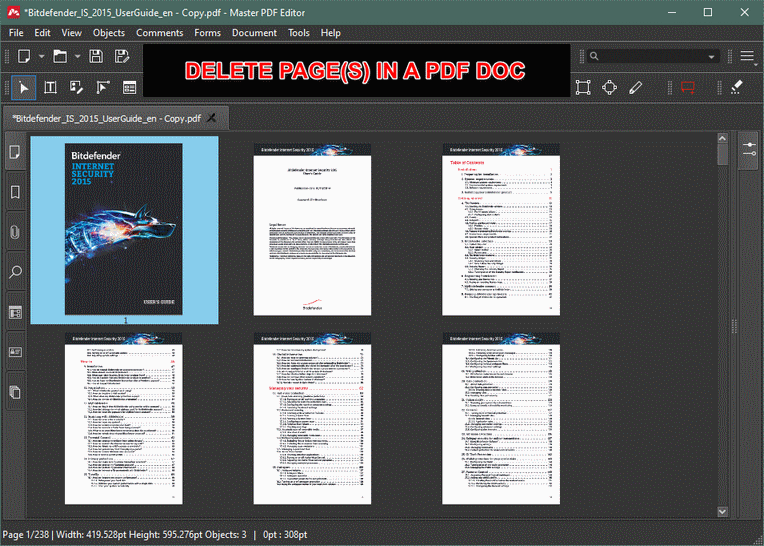Open the Document menu
This screenshot has height=546, width=764.
pos(254,33)
